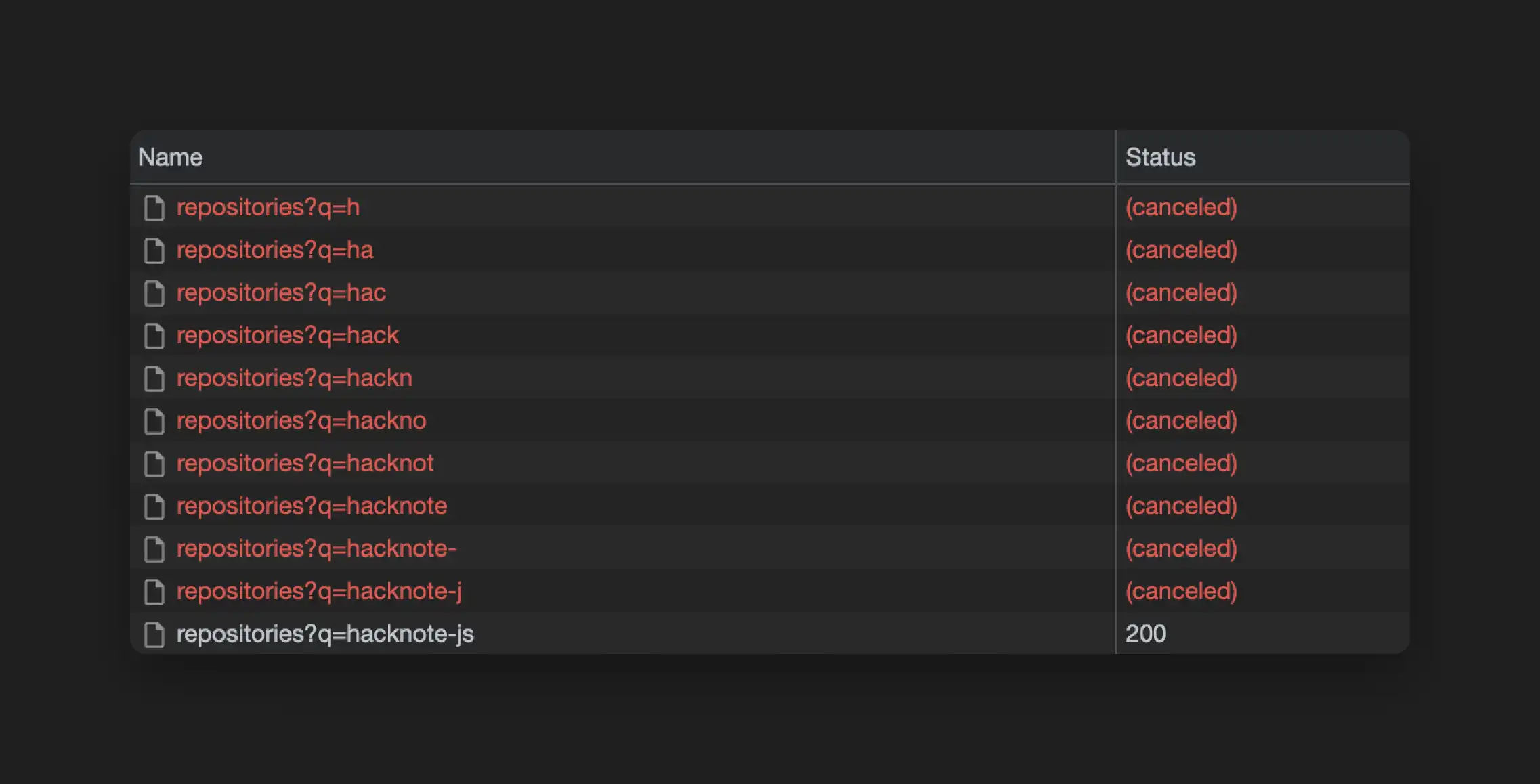Click the file icon beside repositories?q=hackno
The image size is (1540, 784).
(x=154, y=421)
